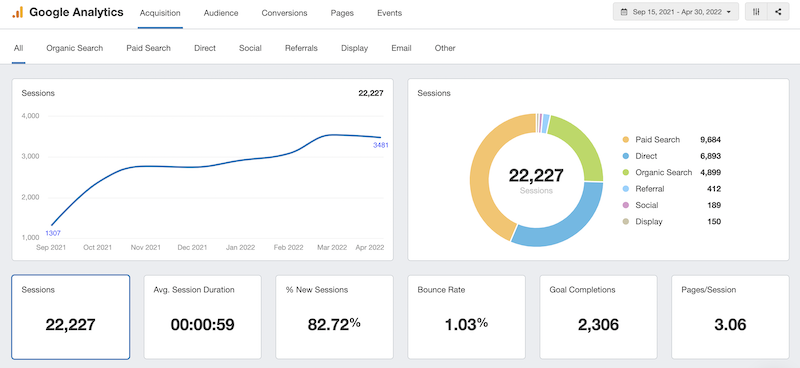The width and height of the screenshot is (800, 368).
Task: Click the Paid Search legend label
Action: 658,140
